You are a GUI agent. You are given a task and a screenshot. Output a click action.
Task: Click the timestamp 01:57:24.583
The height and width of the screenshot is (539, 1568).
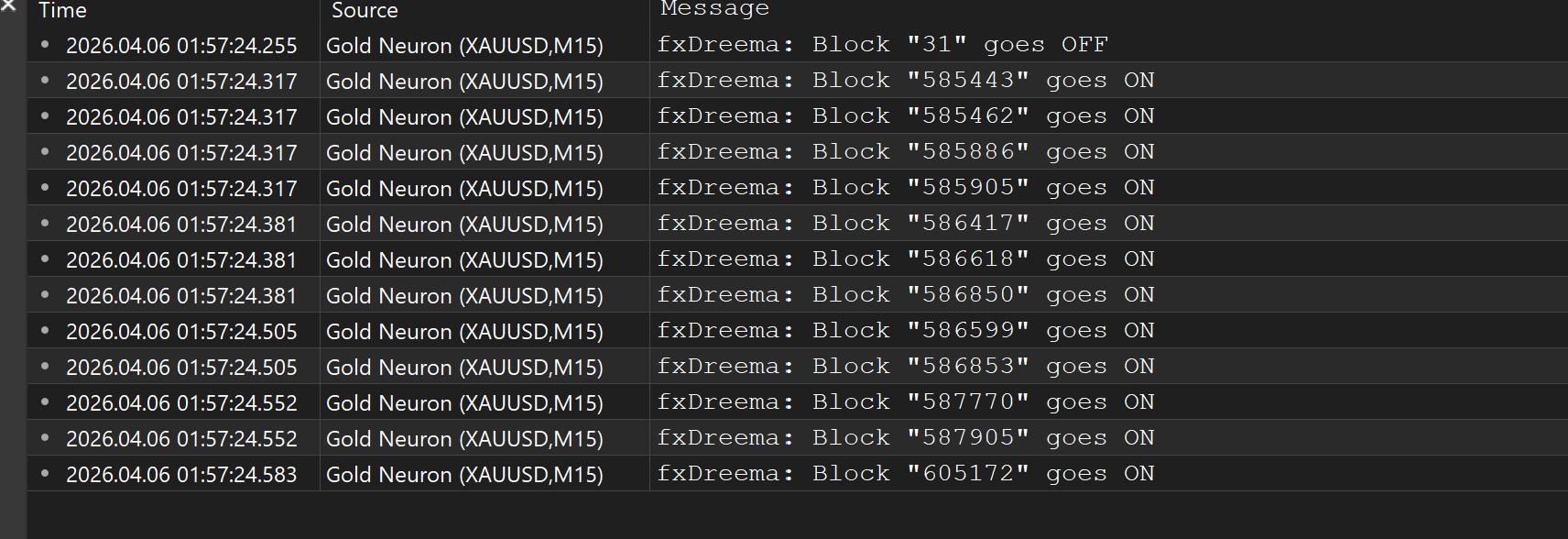point(181,474)
